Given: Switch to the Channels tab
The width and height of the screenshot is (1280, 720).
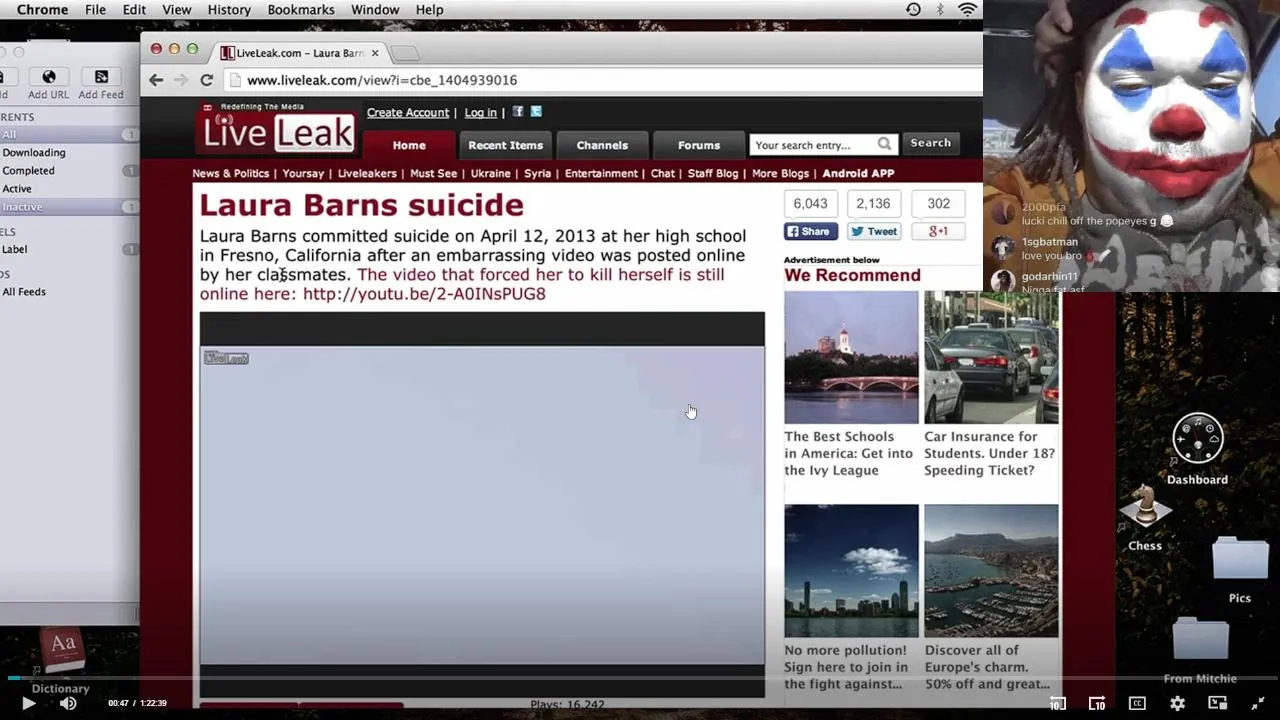Looking at the screenshot, I should coord(602,145).
